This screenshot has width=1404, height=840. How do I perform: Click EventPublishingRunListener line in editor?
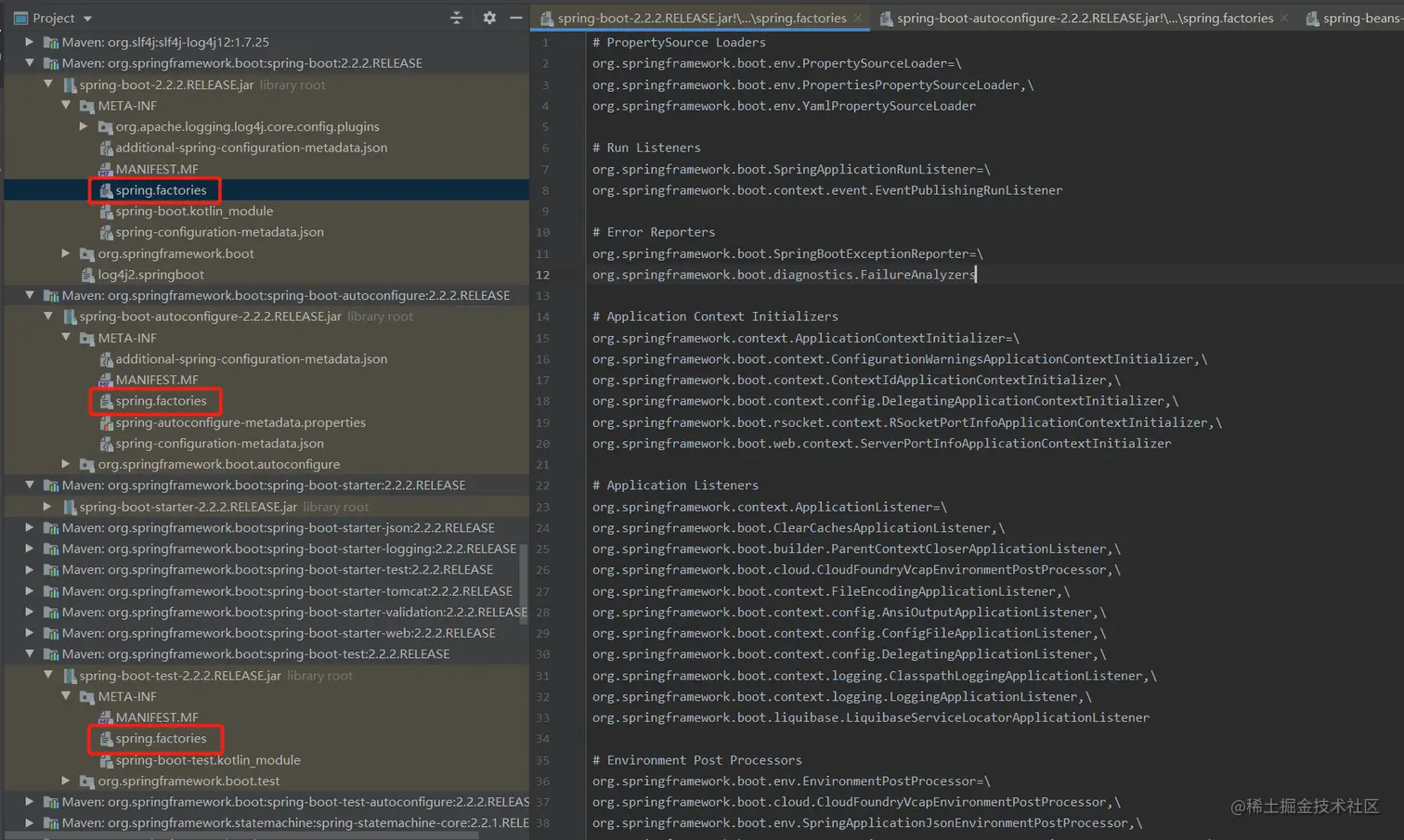(x=827, y=190)
